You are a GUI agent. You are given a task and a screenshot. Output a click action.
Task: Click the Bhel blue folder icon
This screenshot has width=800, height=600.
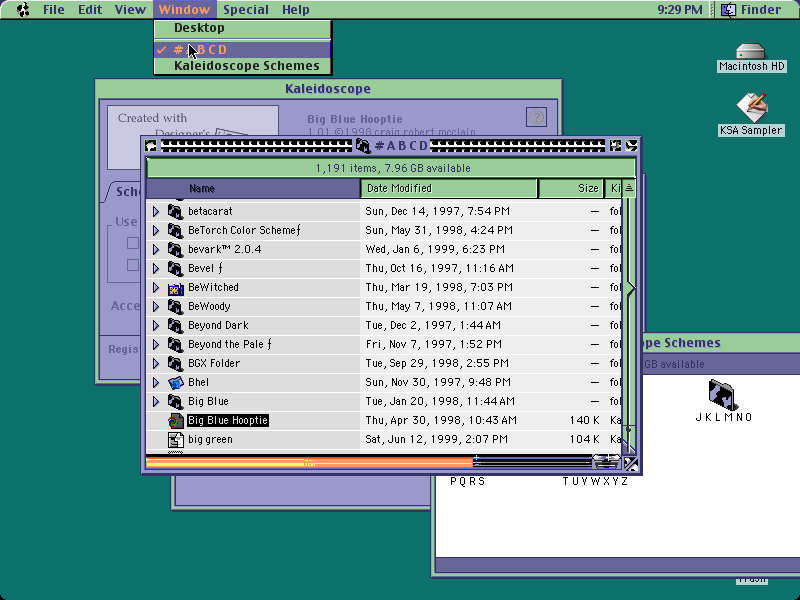(175, 383)
